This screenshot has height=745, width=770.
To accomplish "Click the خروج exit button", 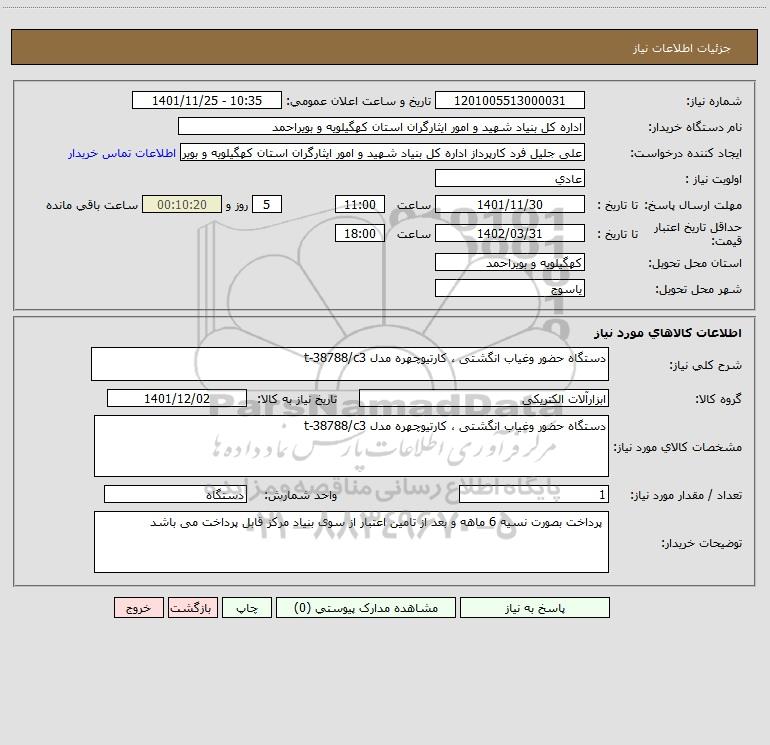I will 138,607.
